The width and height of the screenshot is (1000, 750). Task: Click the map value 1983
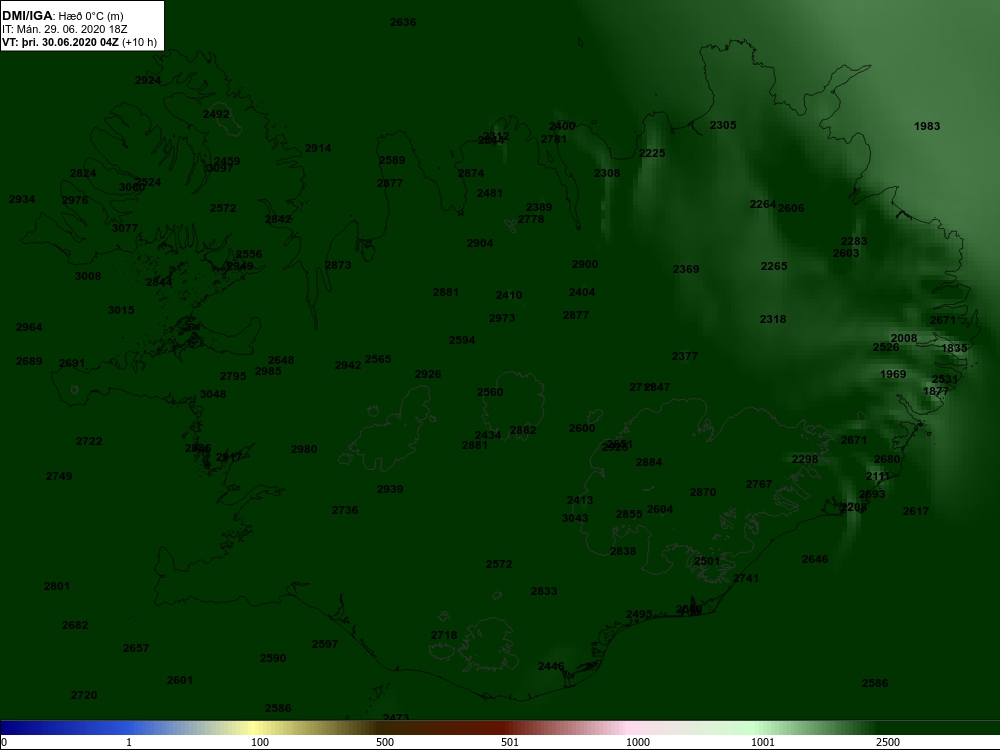[927, 126]
